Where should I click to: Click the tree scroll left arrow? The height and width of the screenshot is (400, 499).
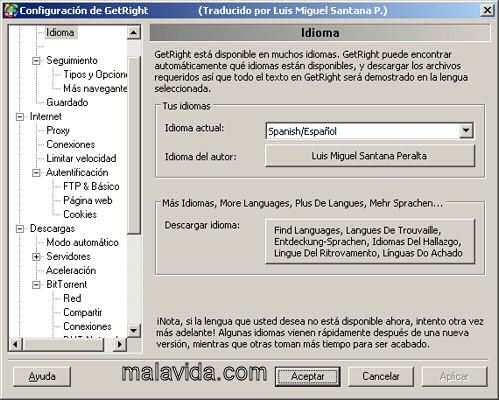click(x=15, y=344)
